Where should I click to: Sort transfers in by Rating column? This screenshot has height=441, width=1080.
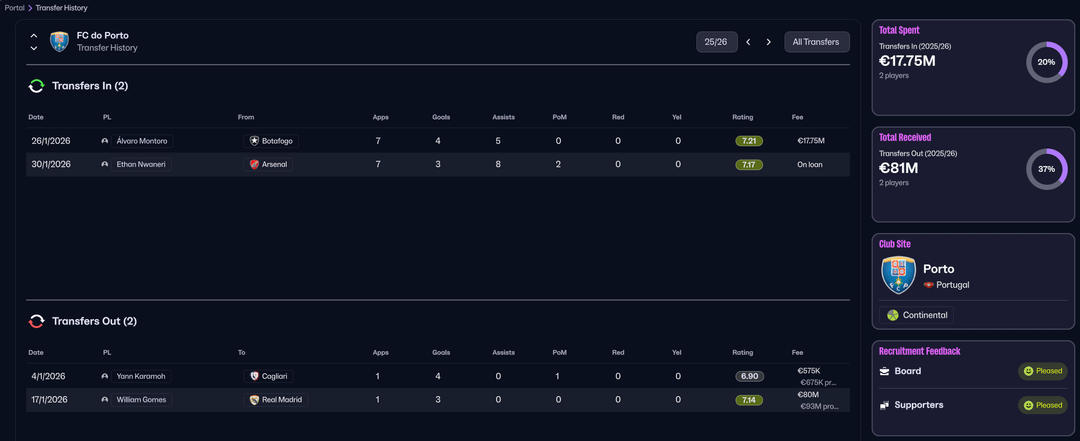[x=742, y=117]
